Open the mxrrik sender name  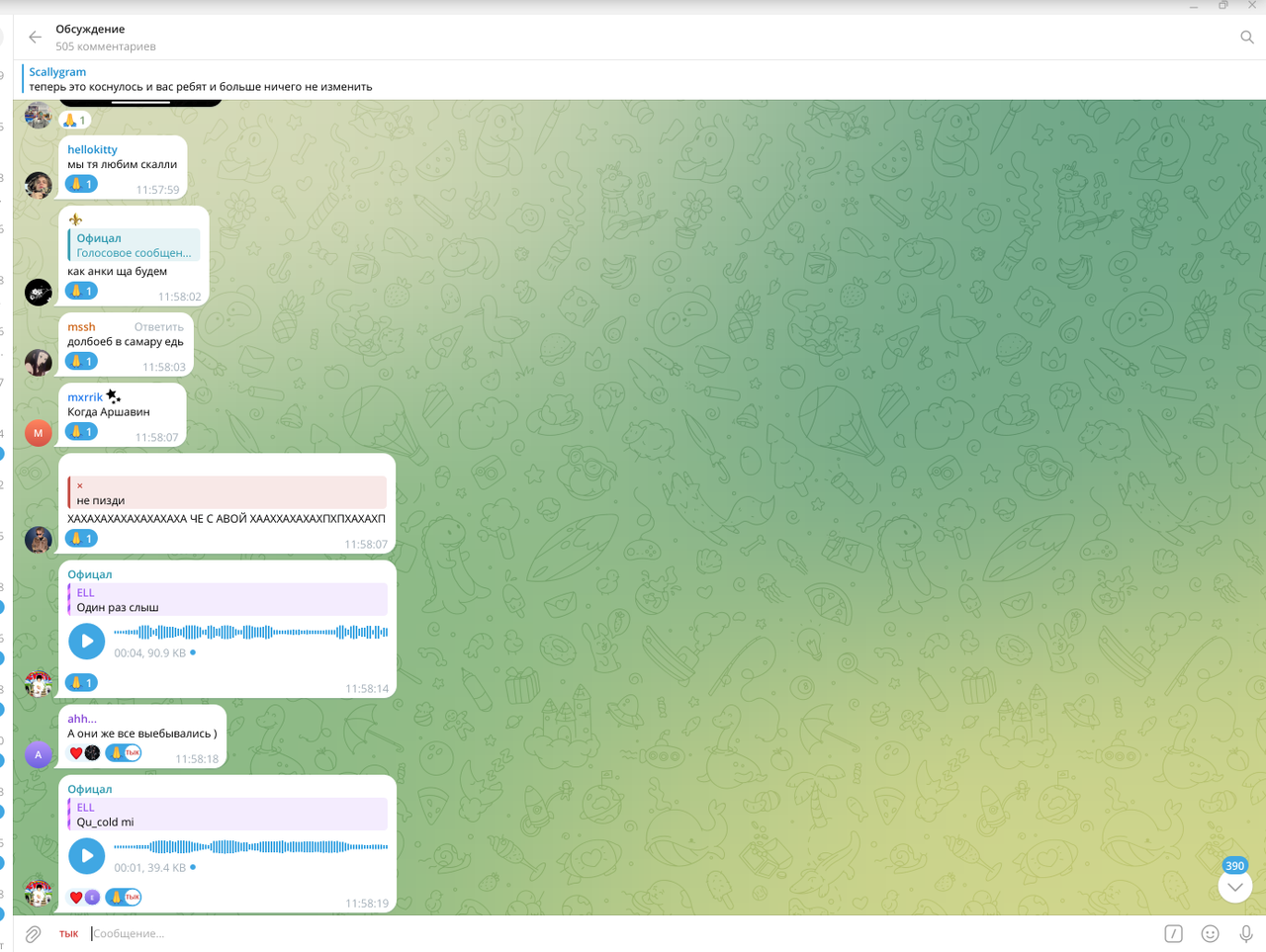coord(85,397)
